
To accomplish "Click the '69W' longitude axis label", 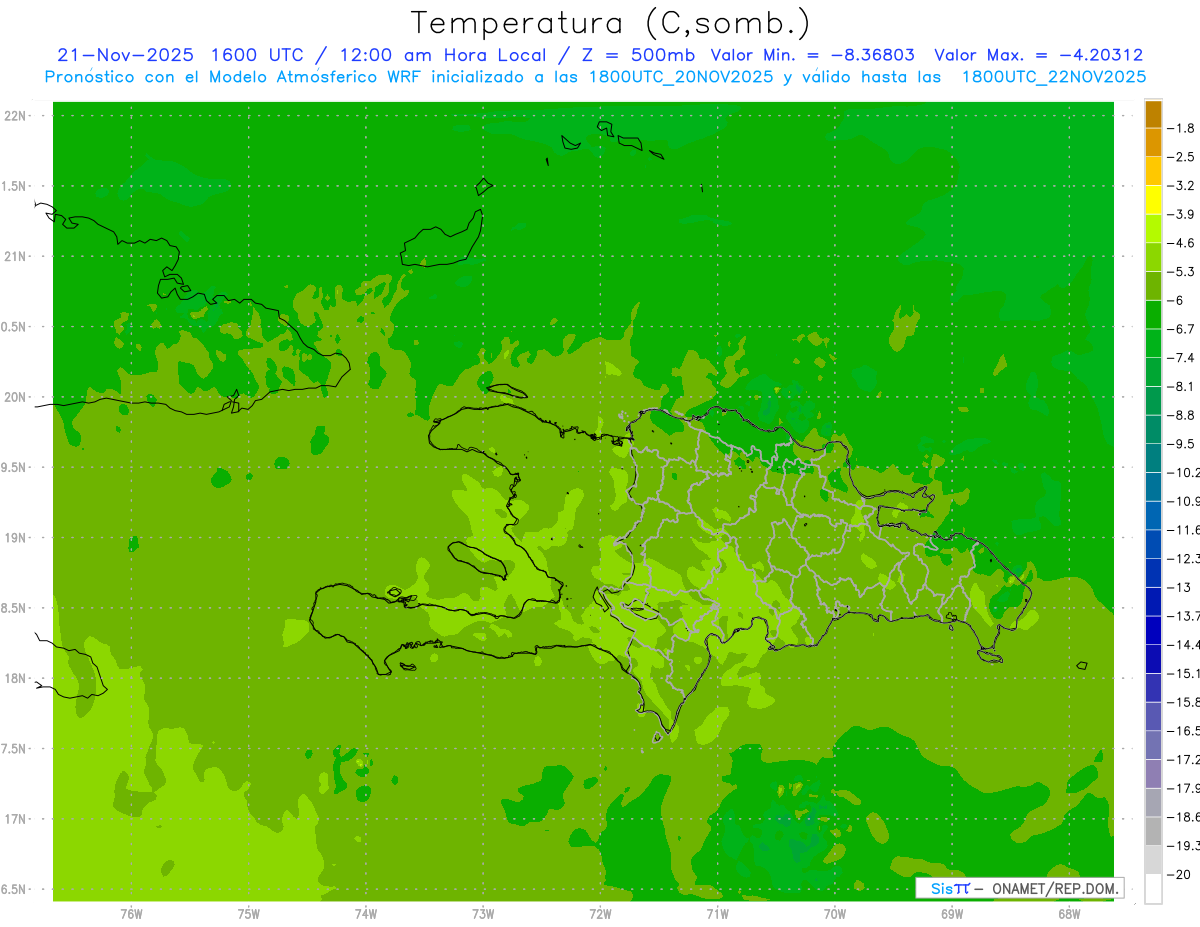I will (952, 913).
